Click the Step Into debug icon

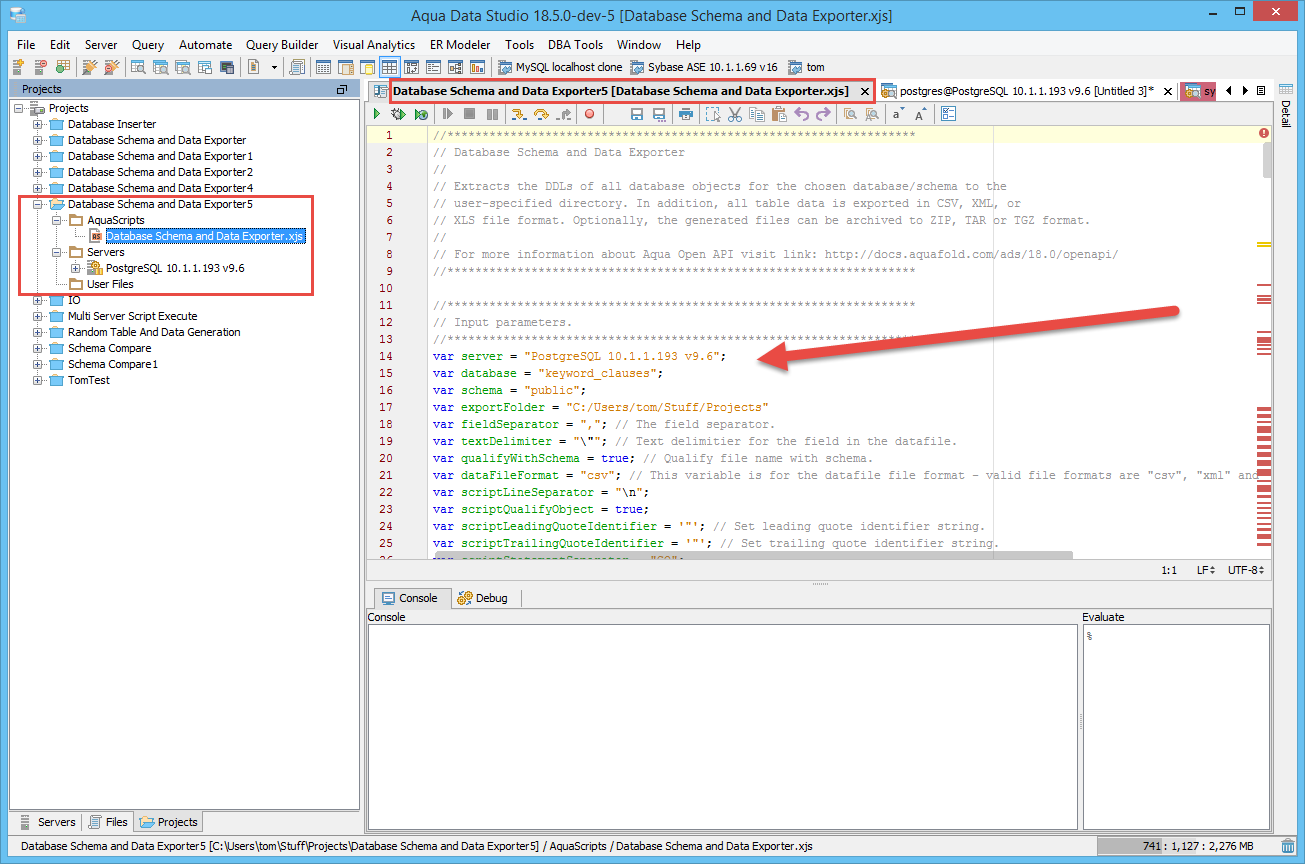click(x=518, y=114)
